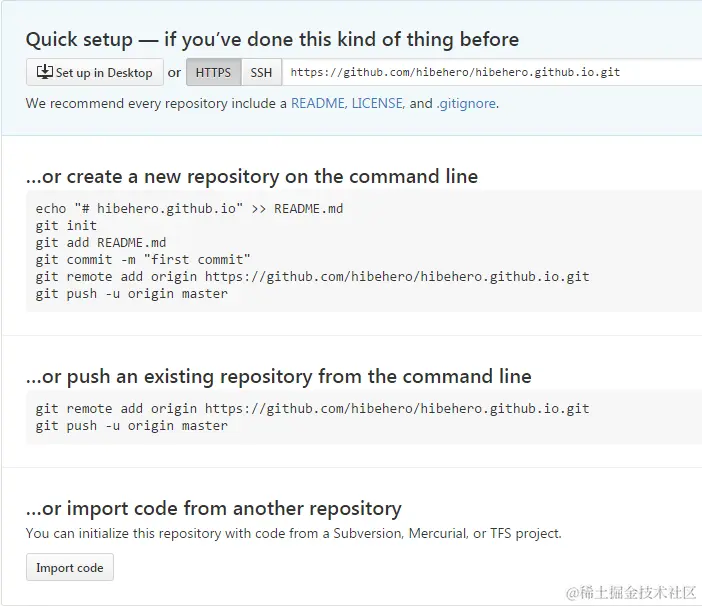The height and width of the screenshot is (606, 702).
Task: Click 'git push -u origin master' in existing-repository block
Action: click(131, 426)
